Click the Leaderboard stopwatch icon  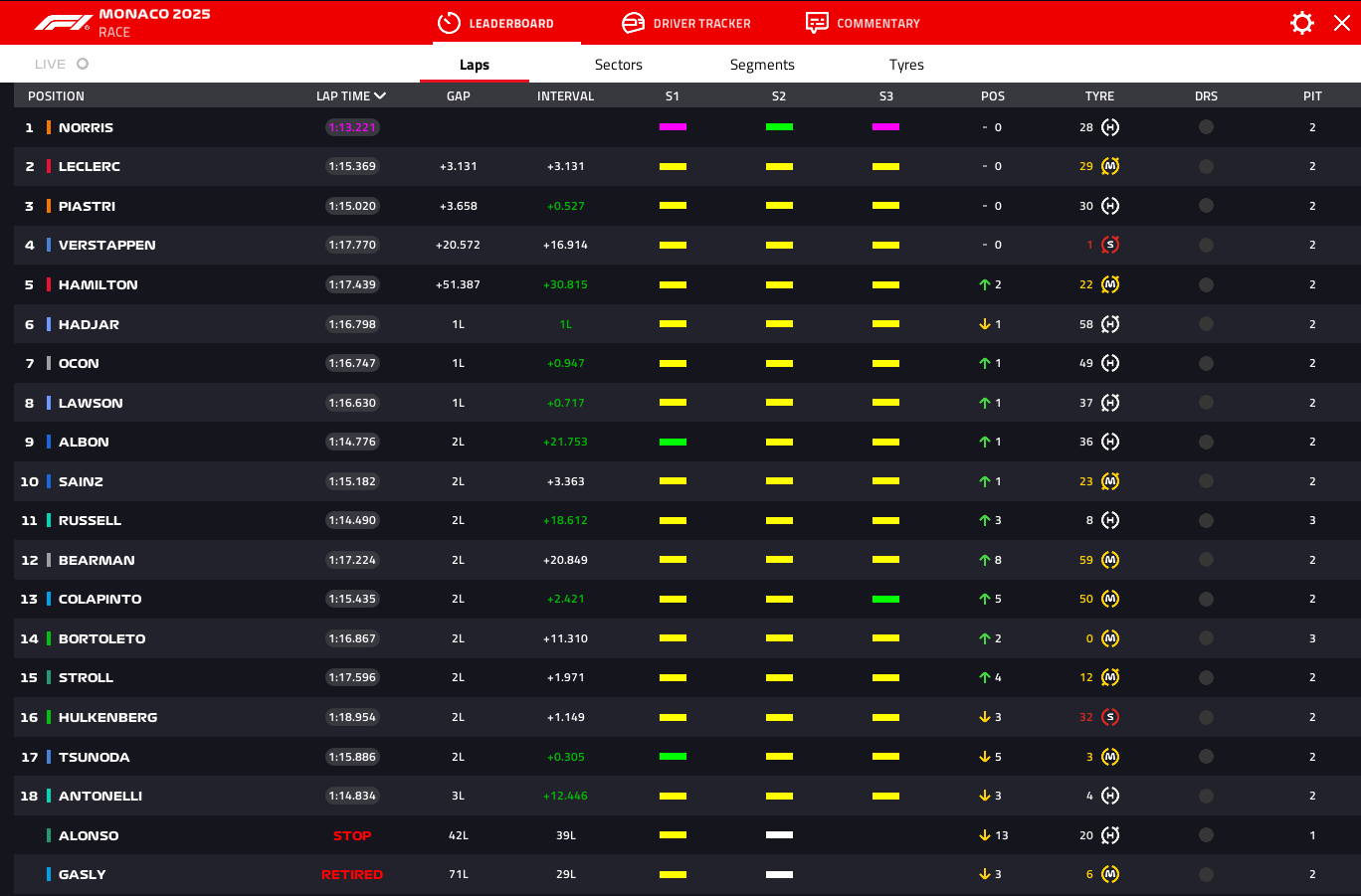point(449,23)
